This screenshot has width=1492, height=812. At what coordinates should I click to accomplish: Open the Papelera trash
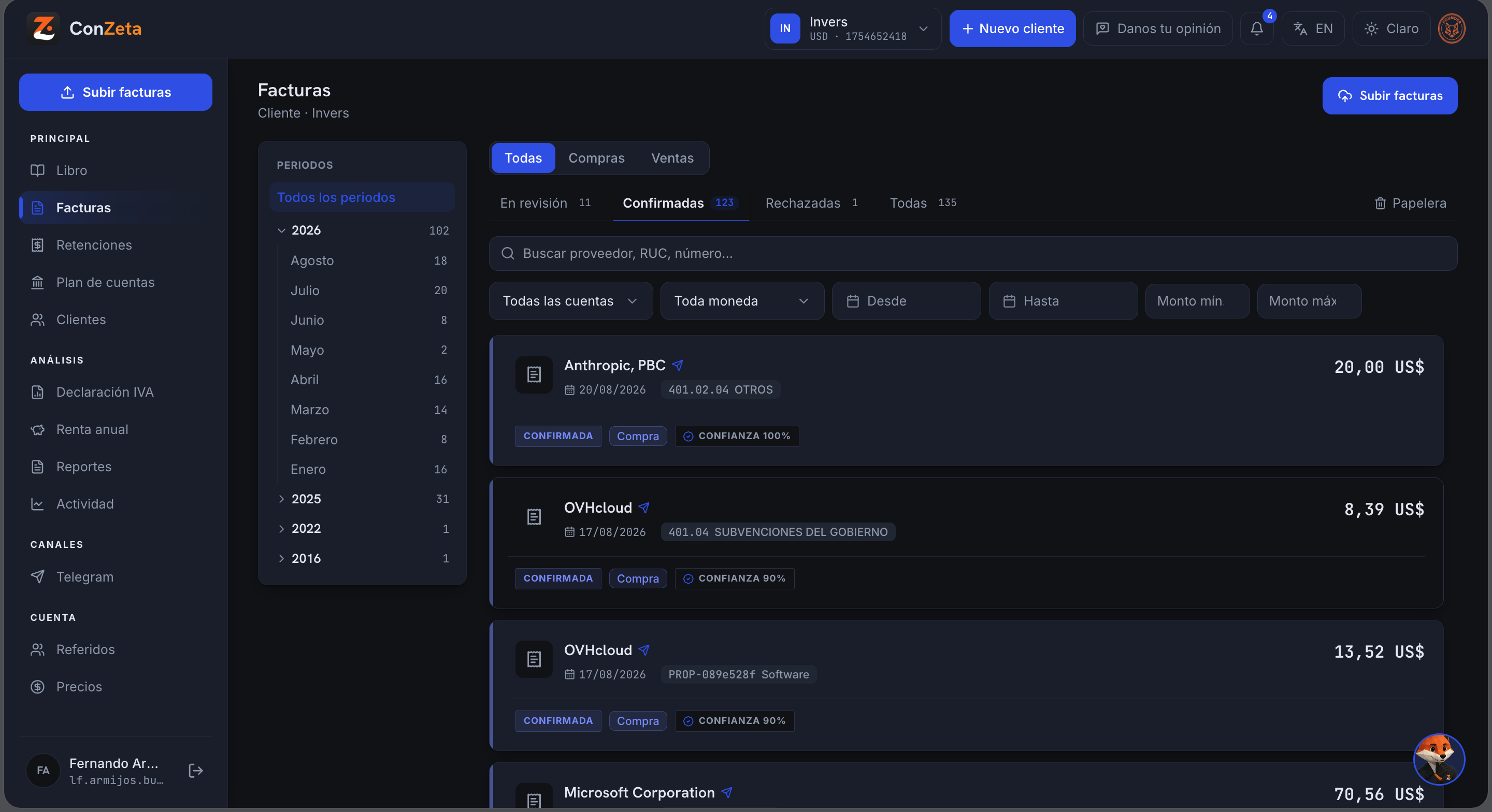point(1410,204)
